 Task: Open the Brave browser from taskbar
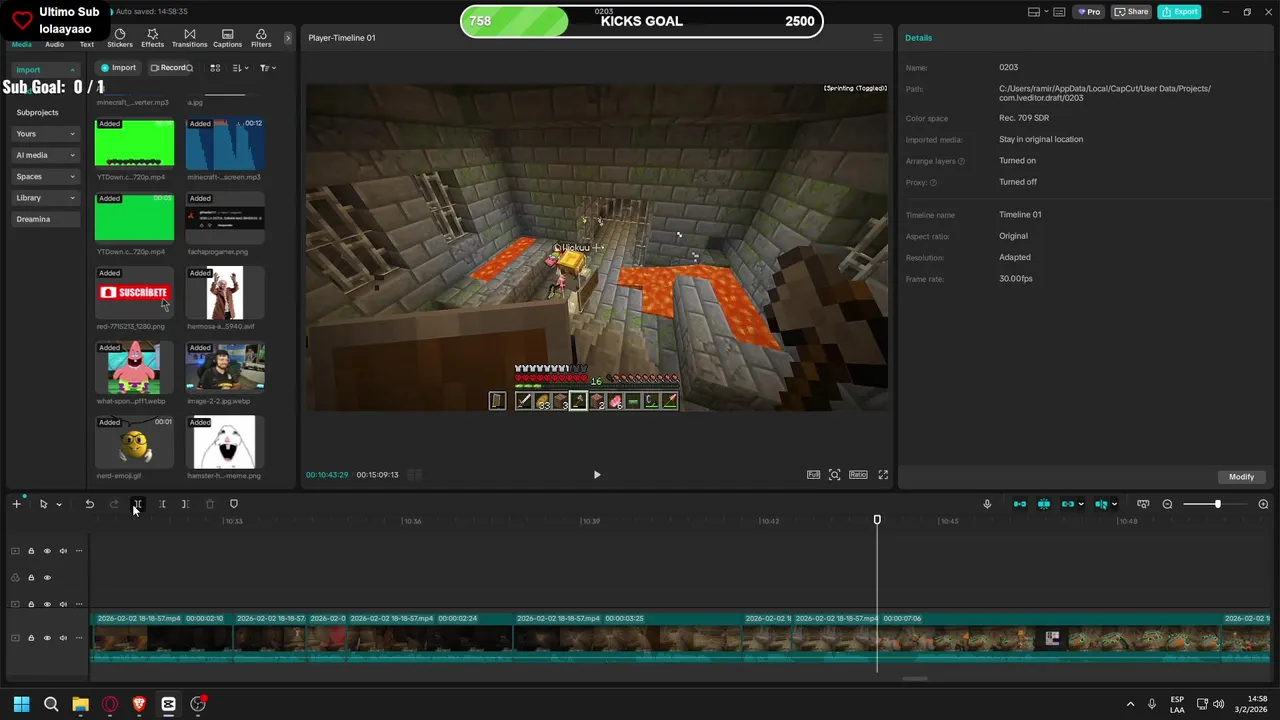point(139,704)
